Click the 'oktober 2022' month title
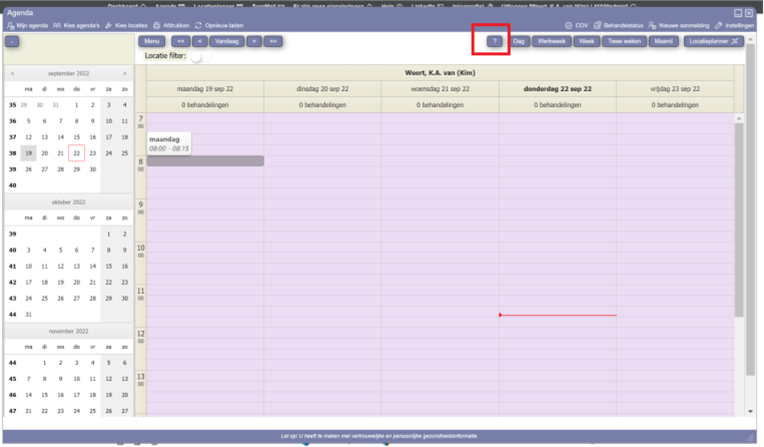Viewport: 764px width, 447px height. [x=69, y=202]
